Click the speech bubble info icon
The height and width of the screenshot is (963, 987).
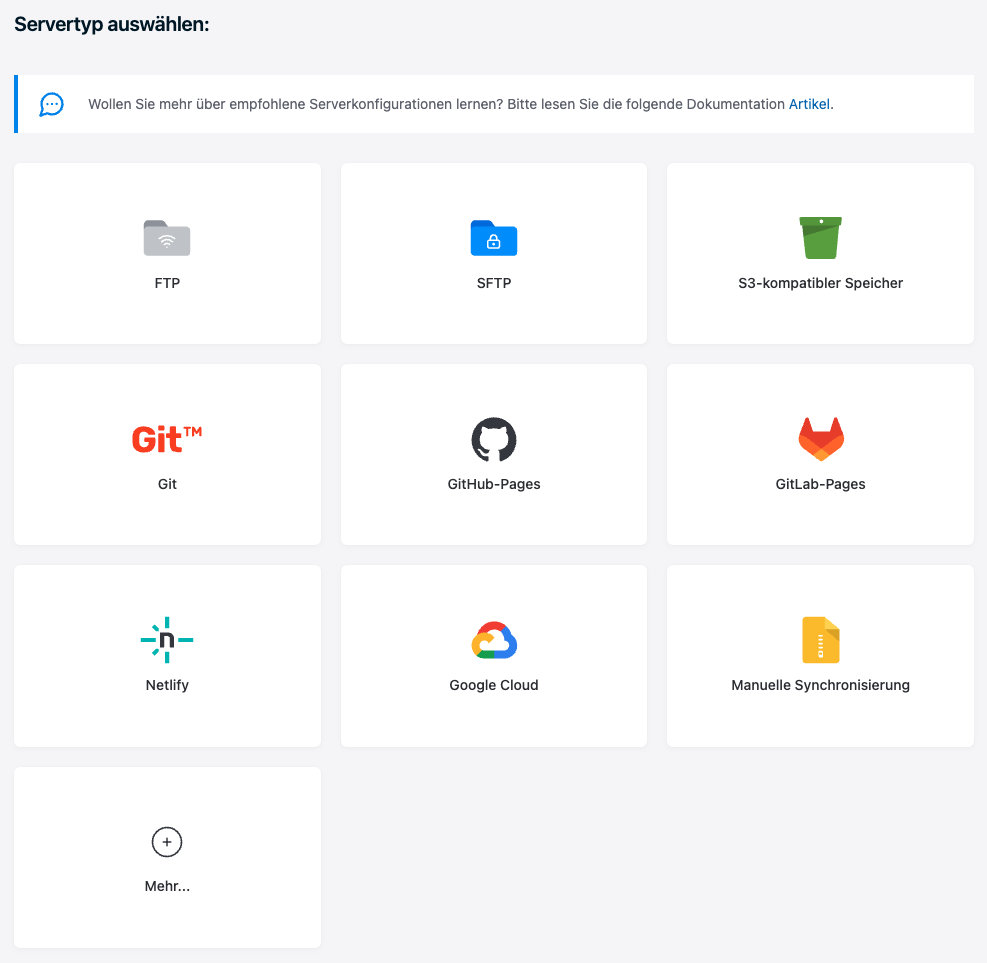(x=52, y=104)
